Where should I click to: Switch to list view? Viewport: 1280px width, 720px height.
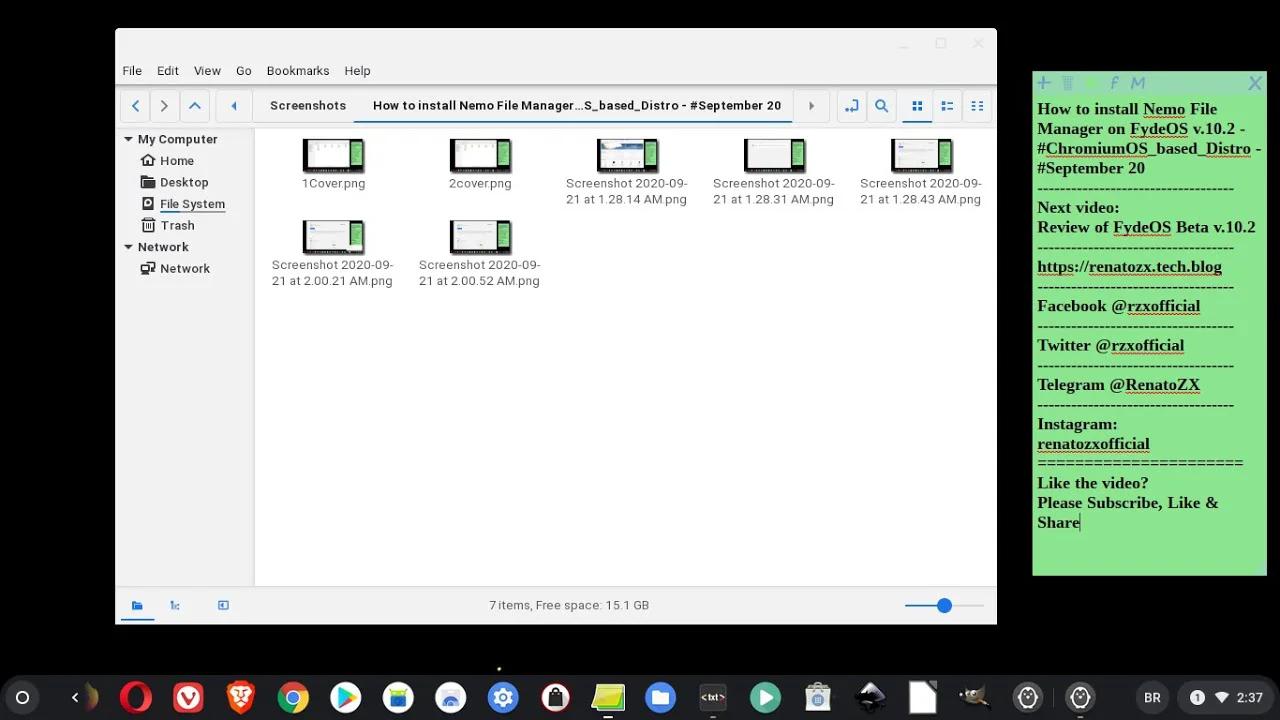coord(947,105)
